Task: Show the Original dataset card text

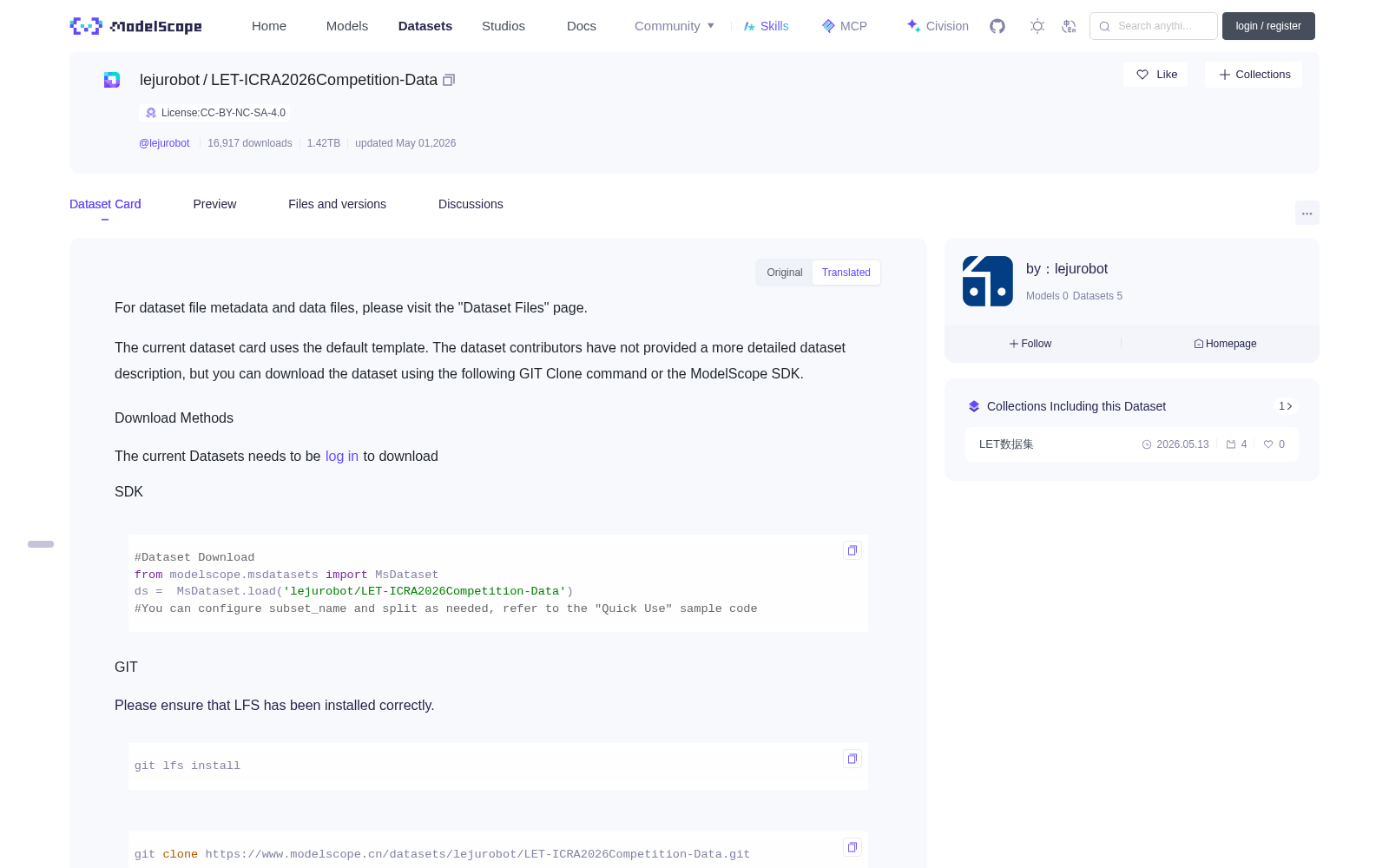Action: [x=785, y=273]
